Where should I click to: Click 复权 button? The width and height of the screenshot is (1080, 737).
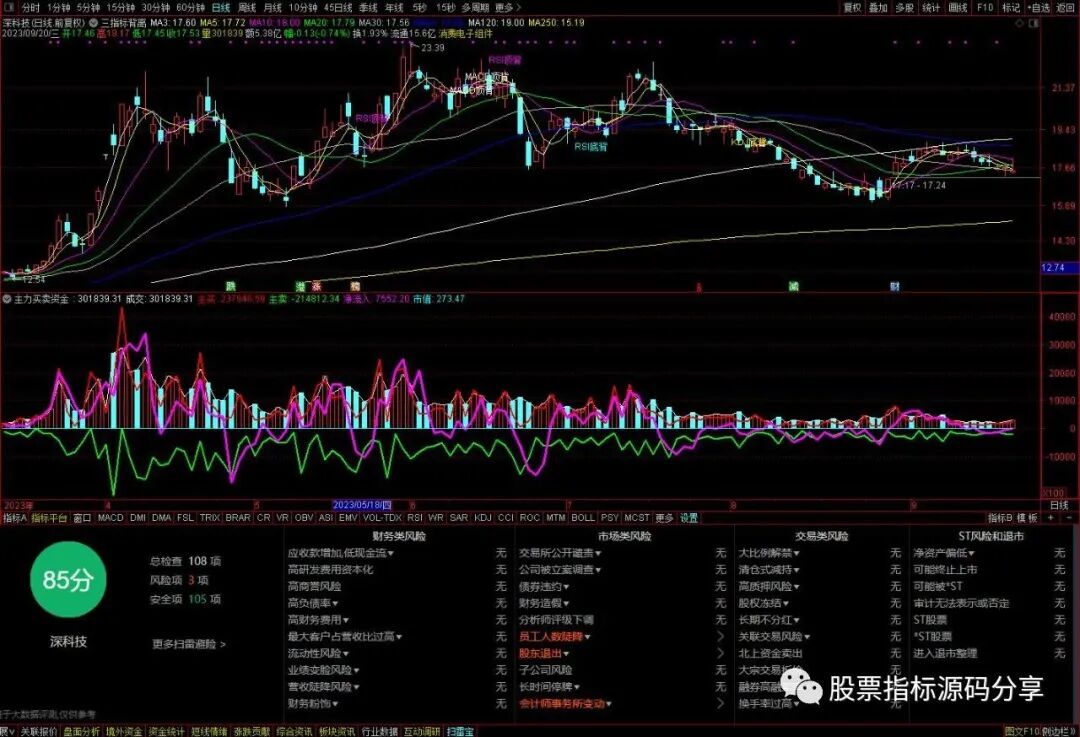click(853, 8)
